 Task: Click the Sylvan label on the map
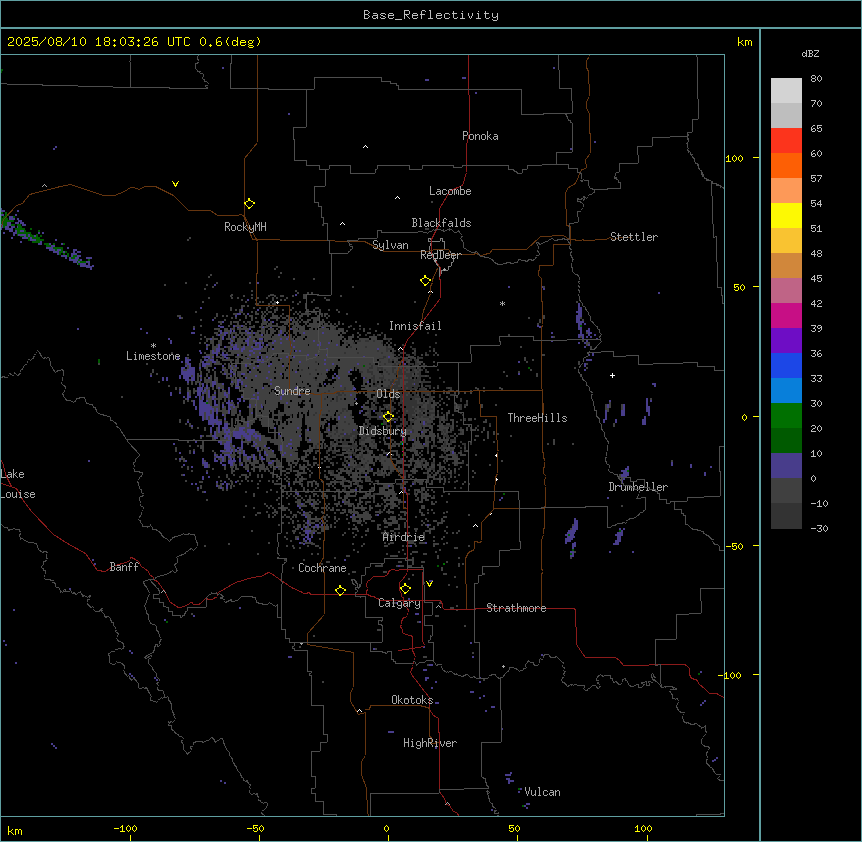click(390, 245)
